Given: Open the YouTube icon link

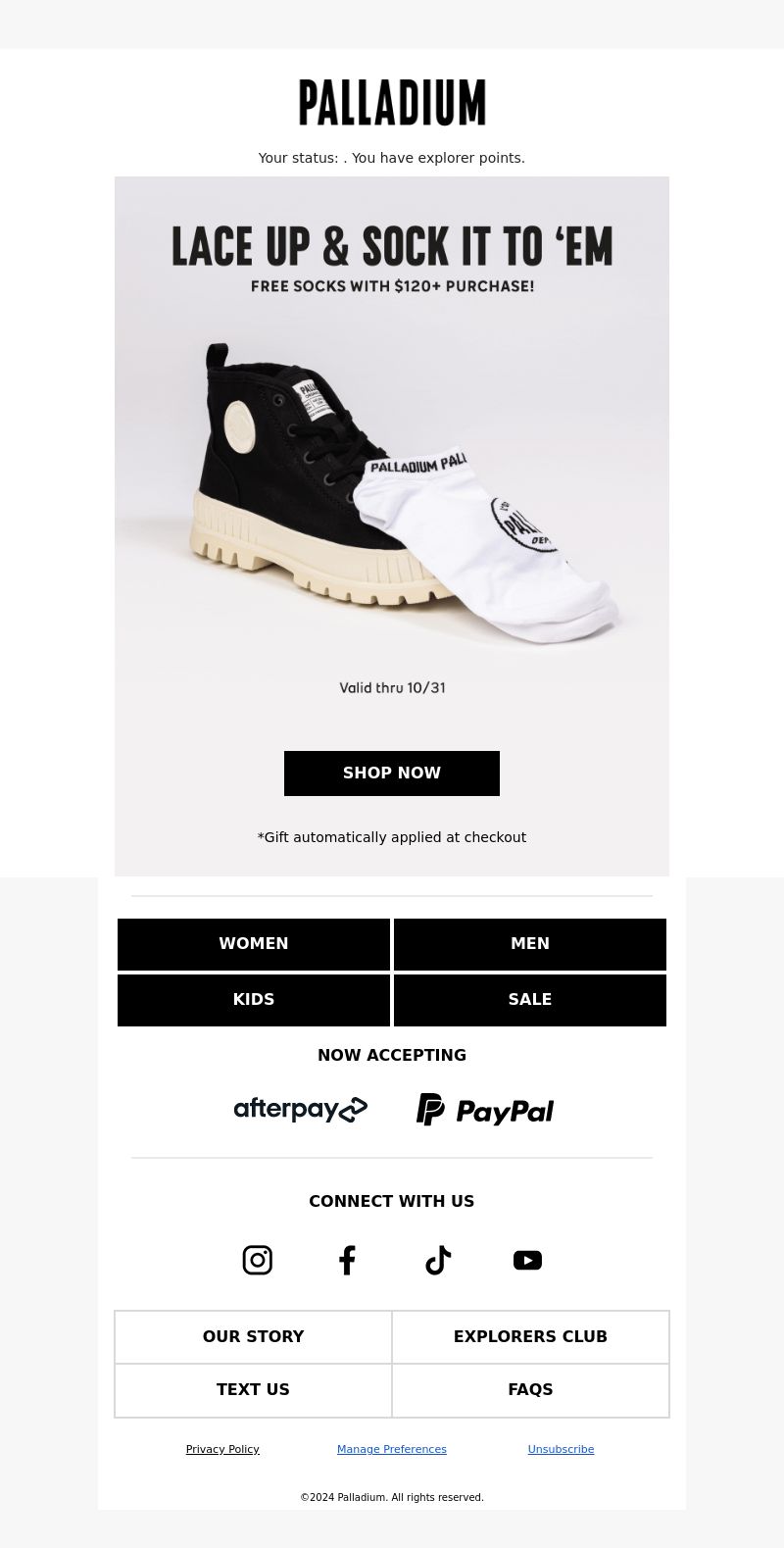Looking at the screenshot, I should pos(527,1260).
